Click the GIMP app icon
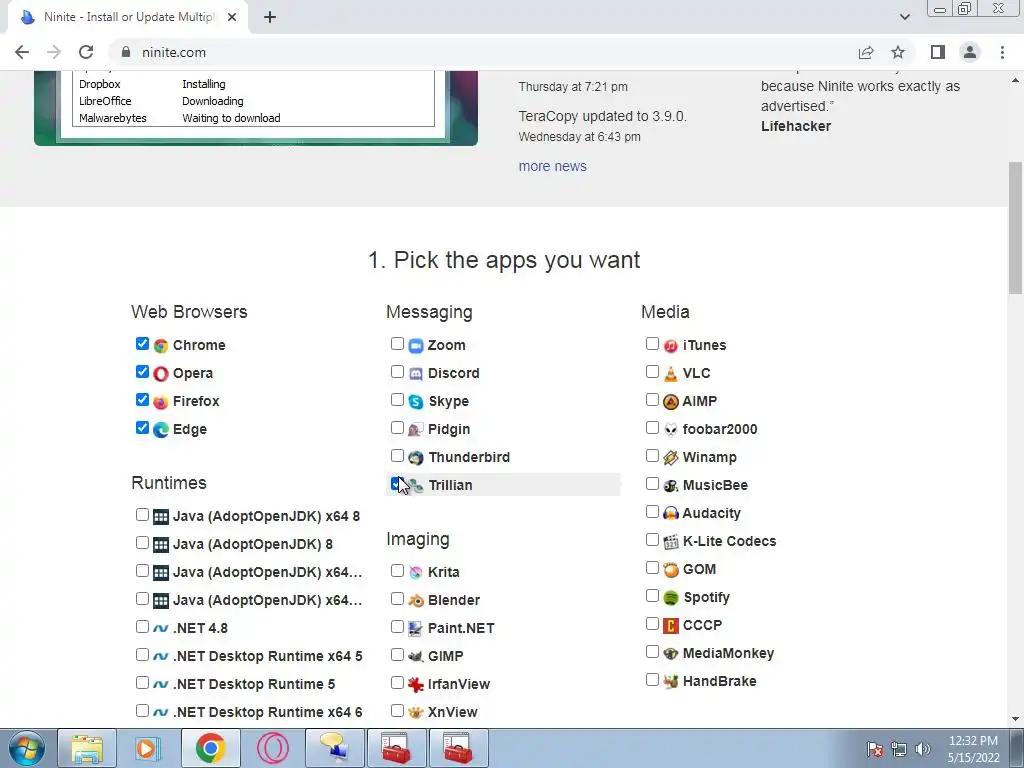1024x768 pixels. (416, 656)
